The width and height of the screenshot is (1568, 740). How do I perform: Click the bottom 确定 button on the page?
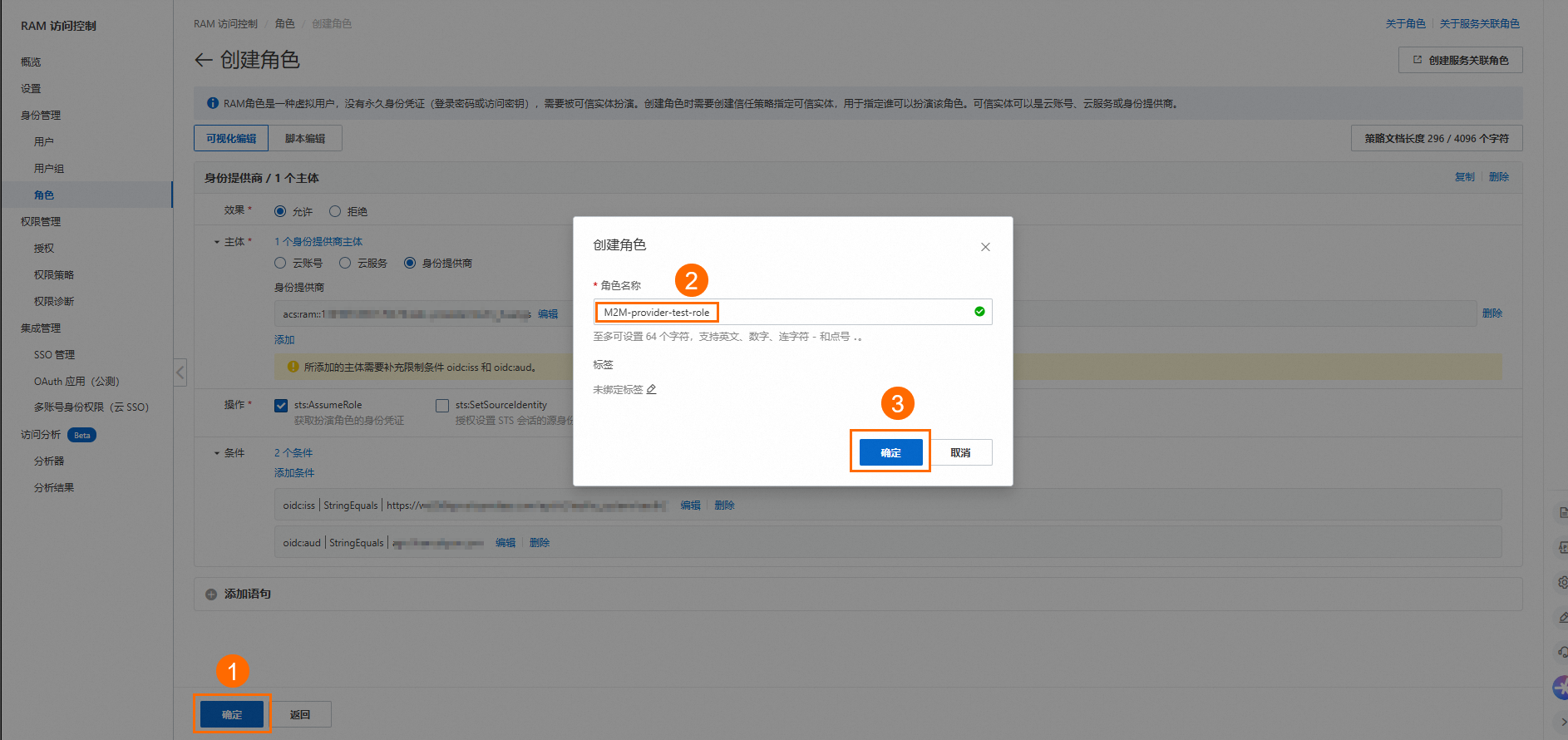click(232, 714)
